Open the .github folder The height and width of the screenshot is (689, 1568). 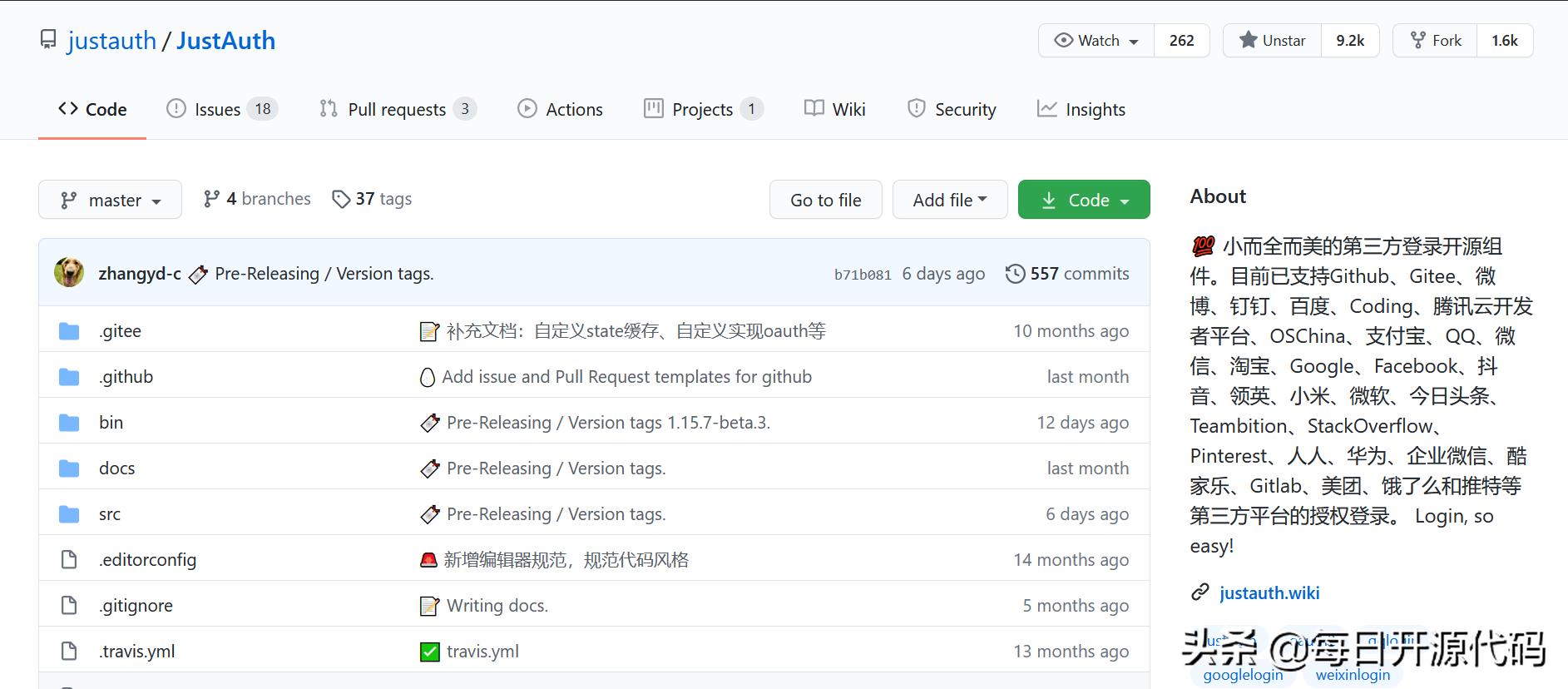pos(126,377)
